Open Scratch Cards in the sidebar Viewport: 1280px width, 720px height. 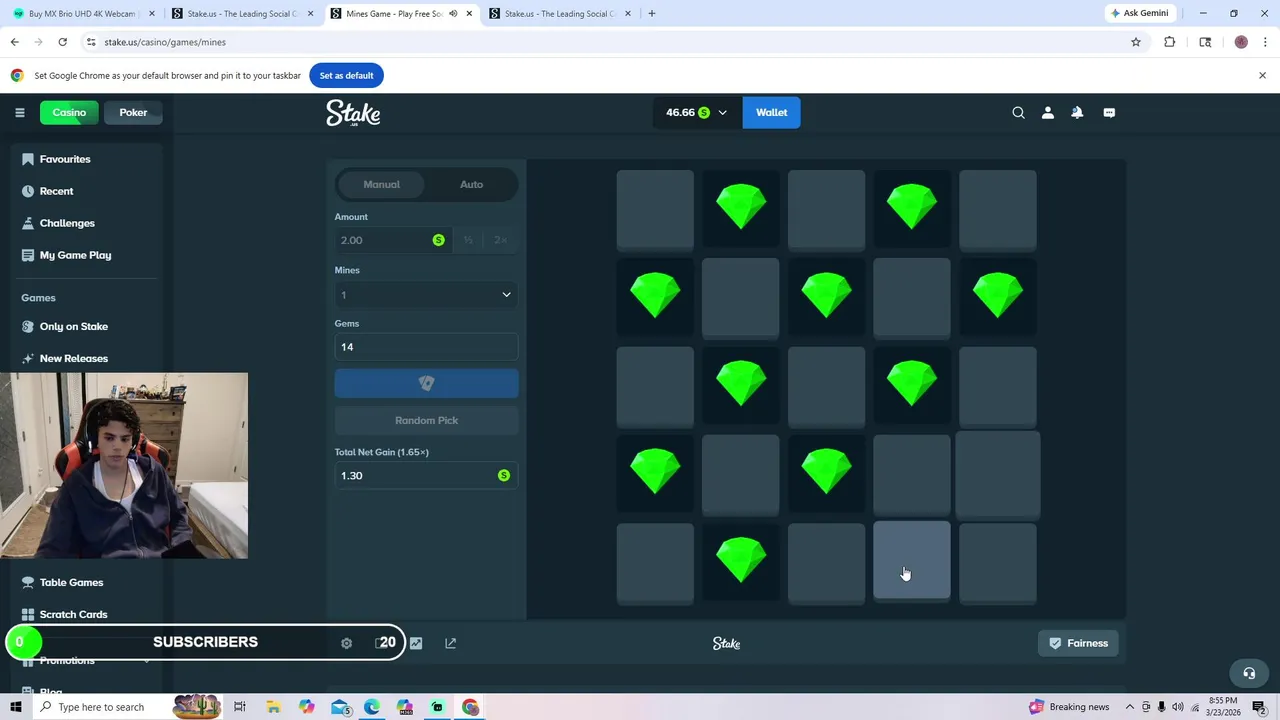(73, 614)
